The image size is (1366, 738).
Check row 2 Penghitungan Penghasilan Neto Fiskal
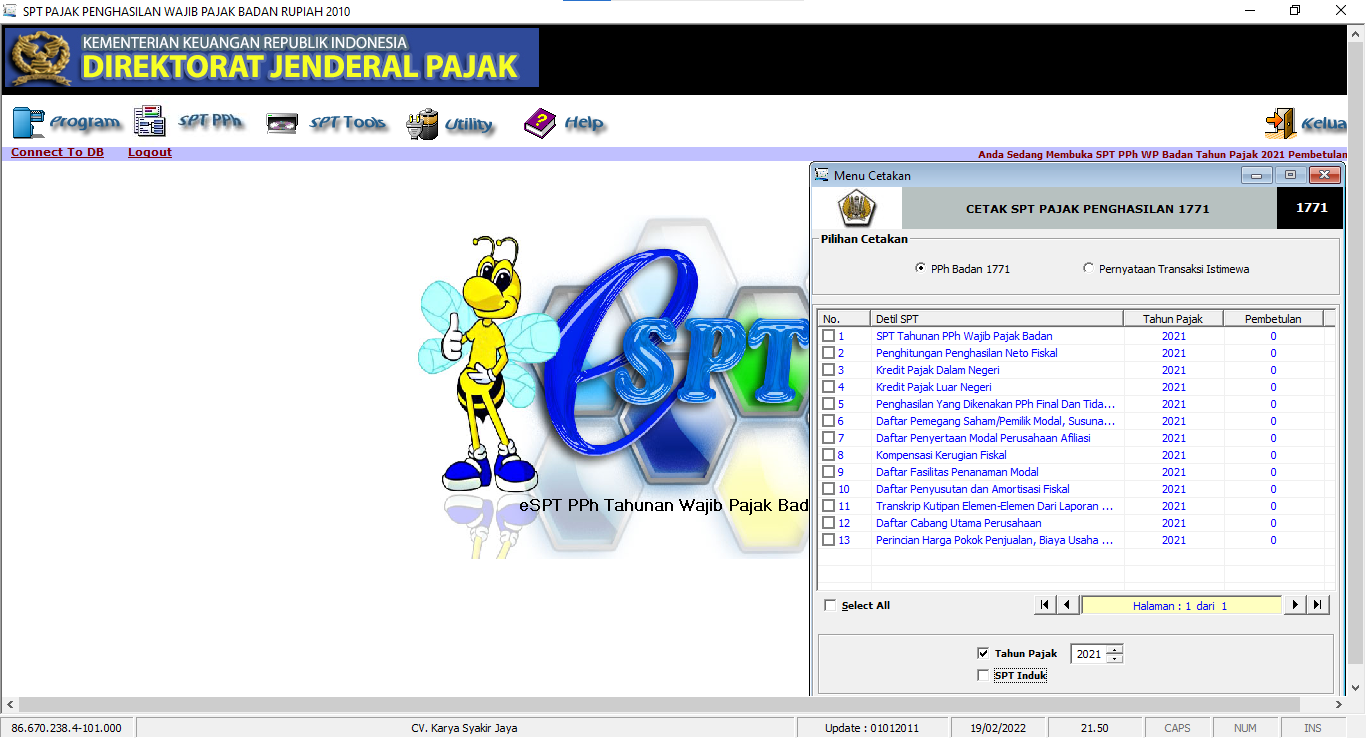(828, 353)
